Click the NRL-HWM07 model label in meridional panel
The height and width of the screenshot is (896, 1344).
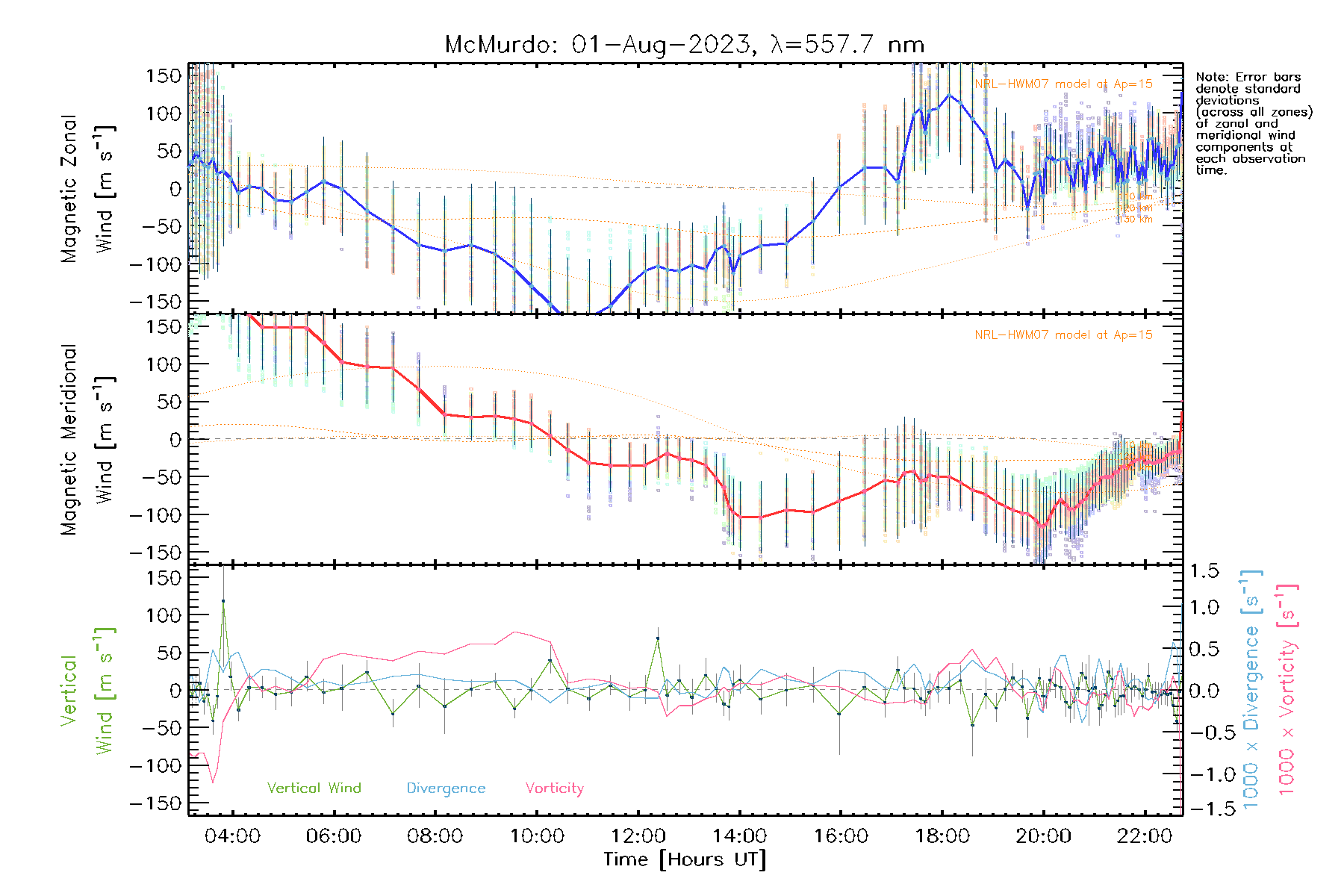pyautogui.click(x=1063, y=335)
